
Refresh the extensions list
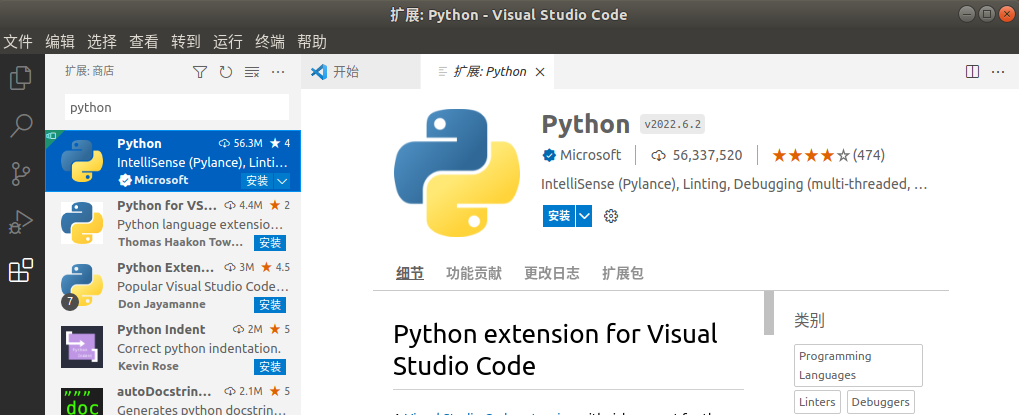point(226,72)
